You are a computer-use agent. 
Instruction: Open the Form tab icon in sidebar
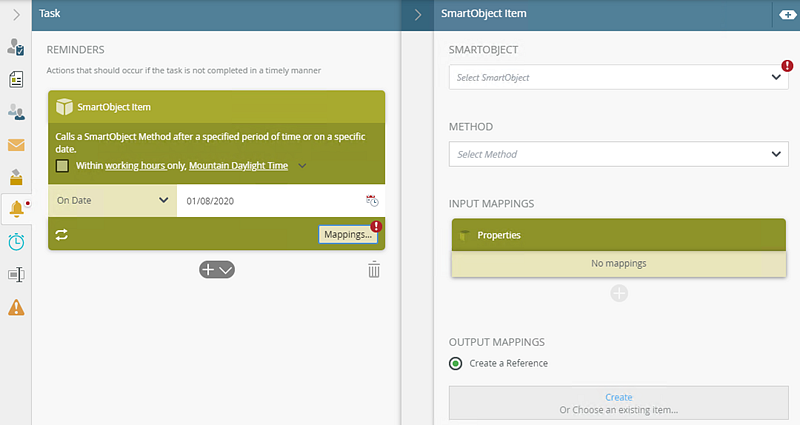16,80
